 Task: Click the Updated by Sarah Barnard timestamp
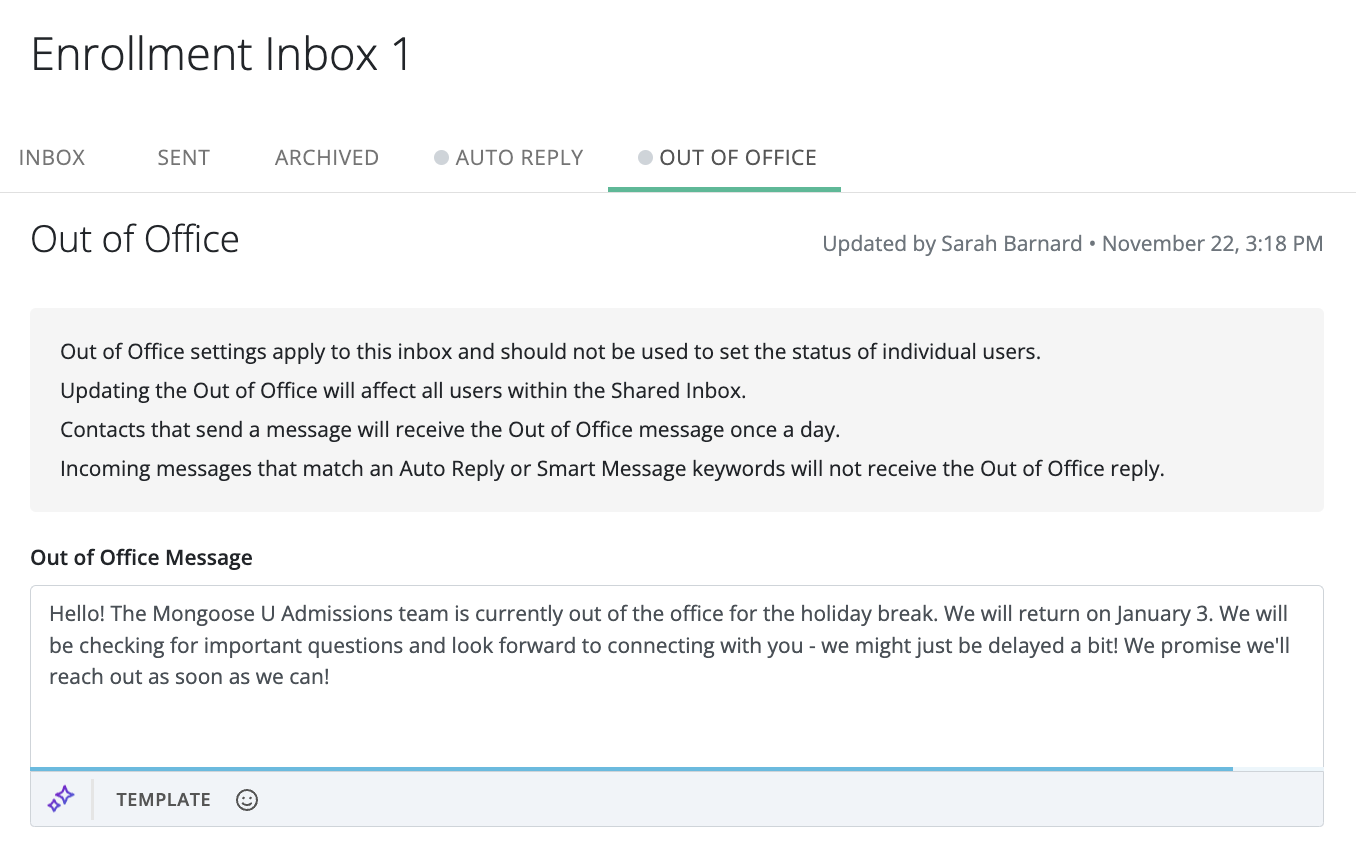coord(1072,244)
